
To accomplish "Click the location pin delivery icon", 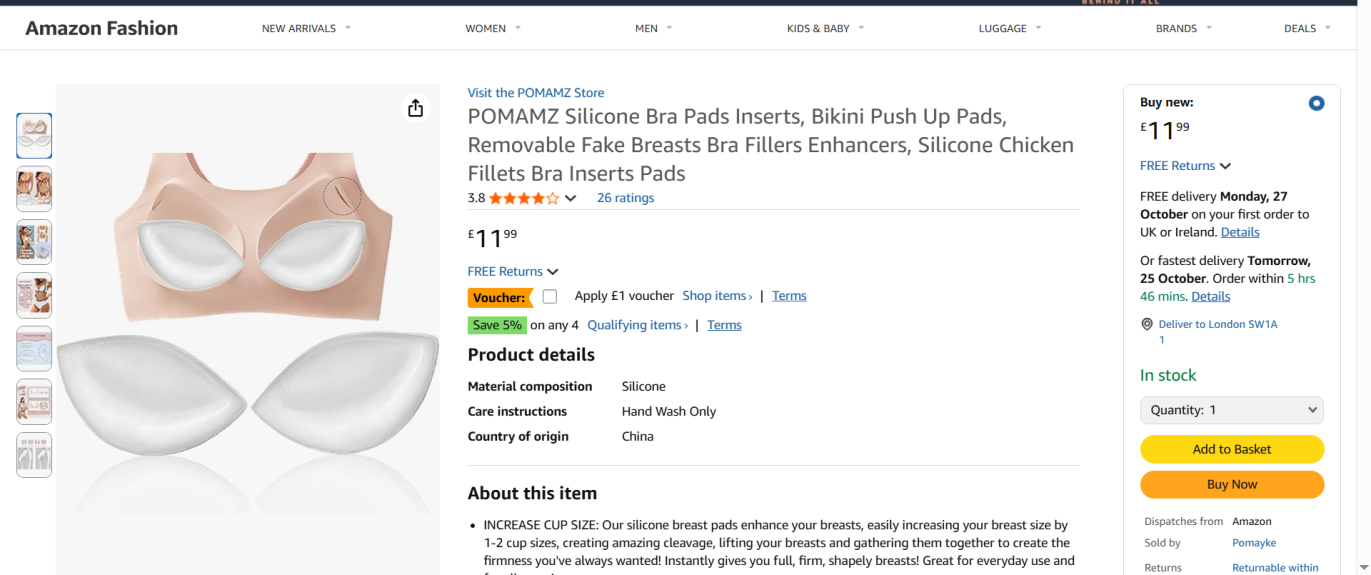I will point(1147,325).
